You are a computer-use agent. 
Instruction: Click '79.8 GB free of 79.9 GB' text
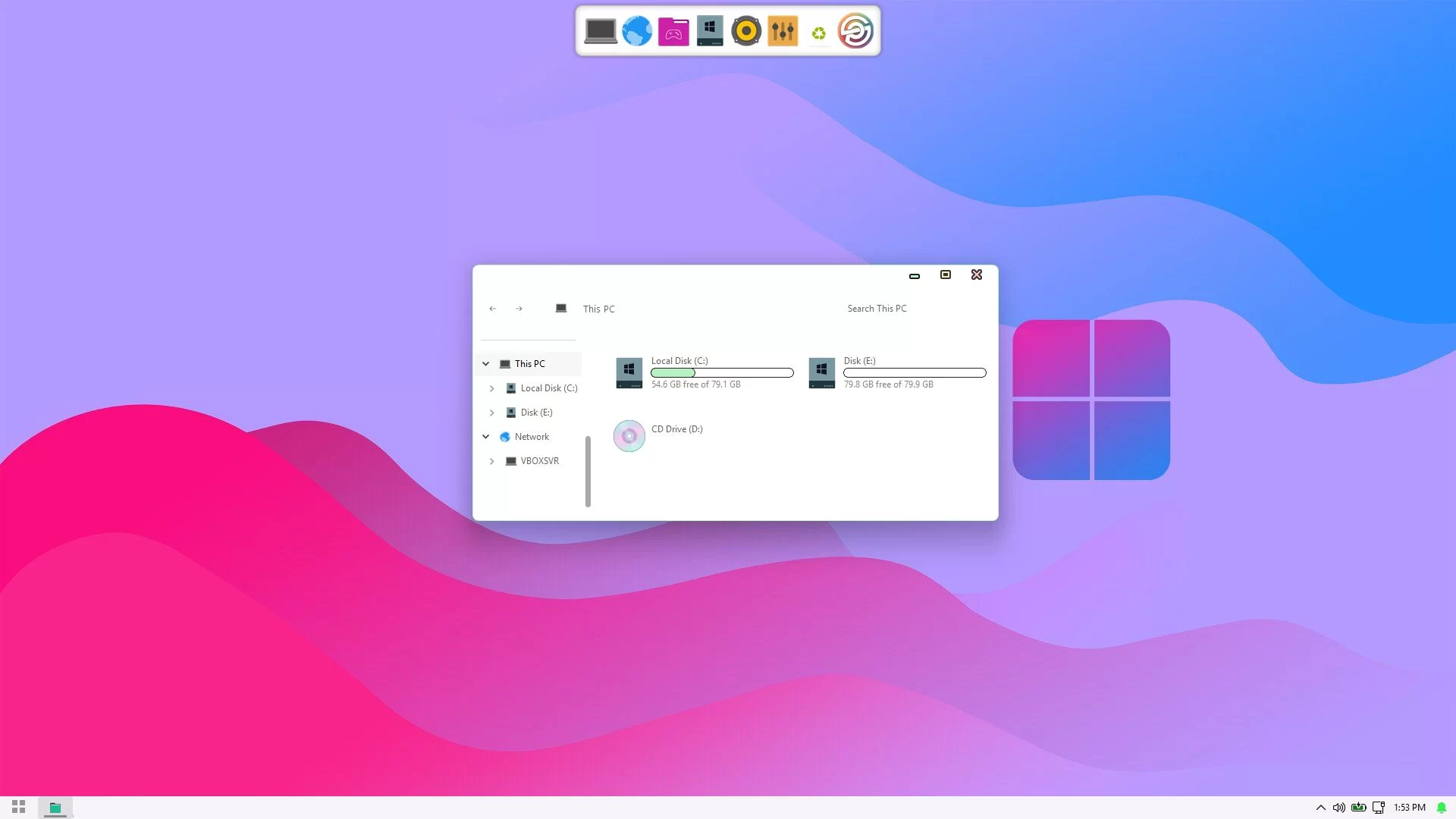point(888,384)
